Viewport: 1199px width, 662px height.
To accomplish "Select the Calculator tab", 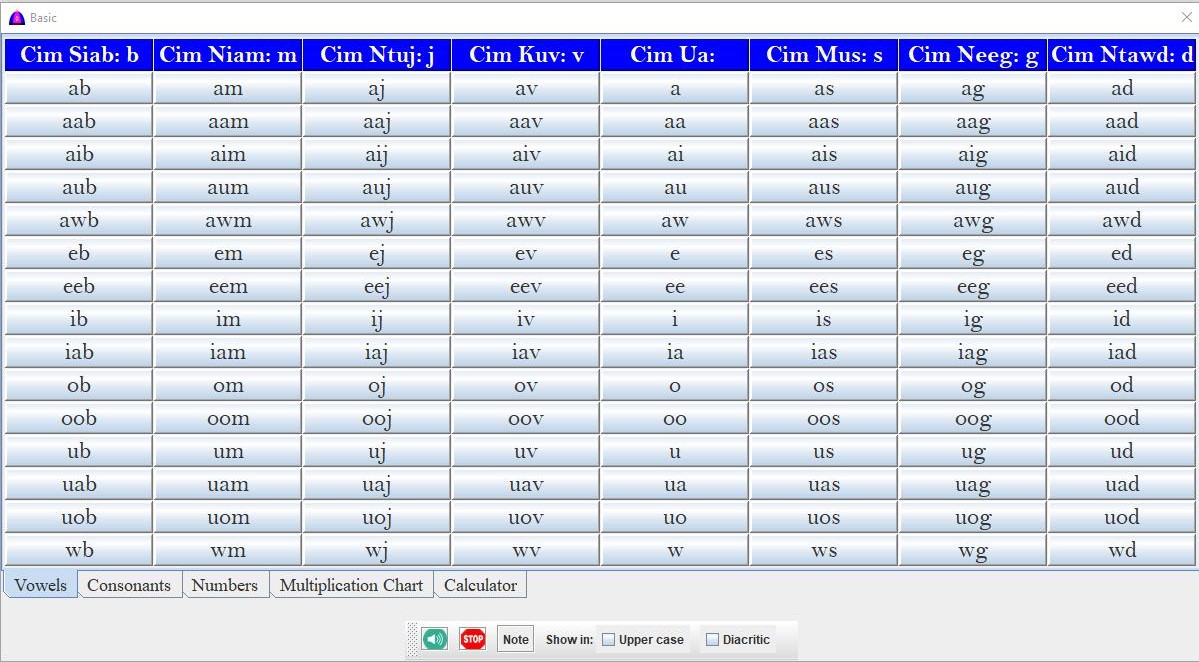I will [x=480, y=585].
